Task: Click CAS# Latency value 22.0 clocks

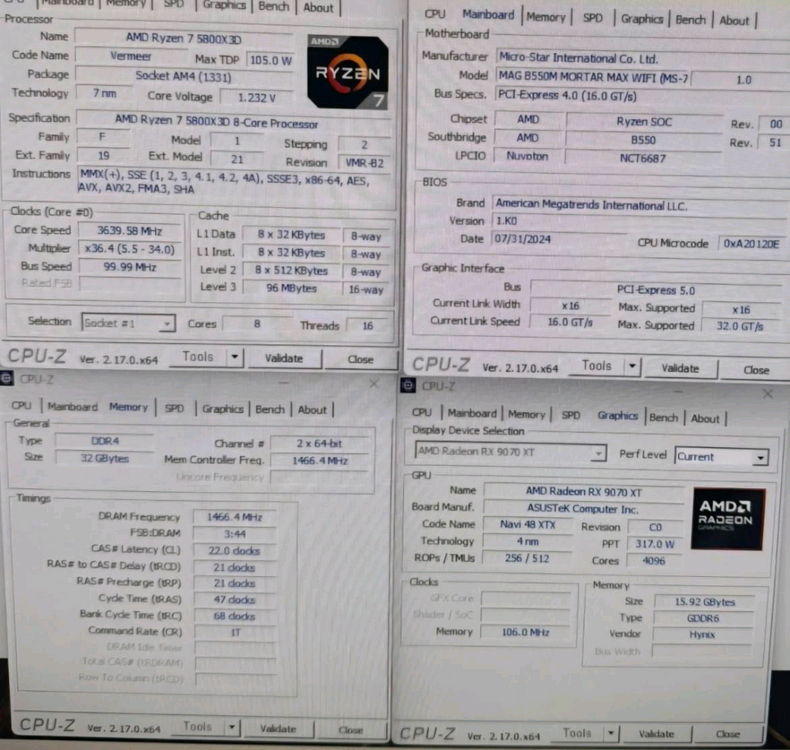Action: [x=234, y=551]
